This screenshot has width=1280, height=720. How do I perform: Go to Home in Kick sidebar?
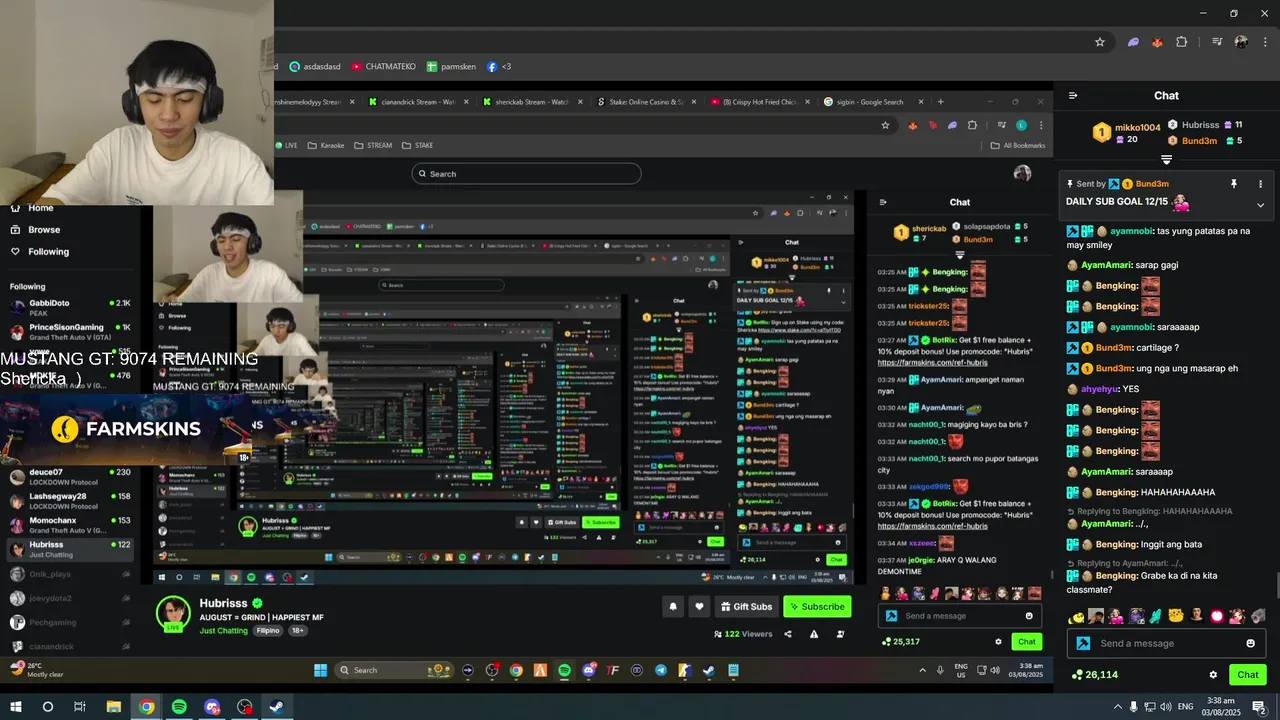33,208
